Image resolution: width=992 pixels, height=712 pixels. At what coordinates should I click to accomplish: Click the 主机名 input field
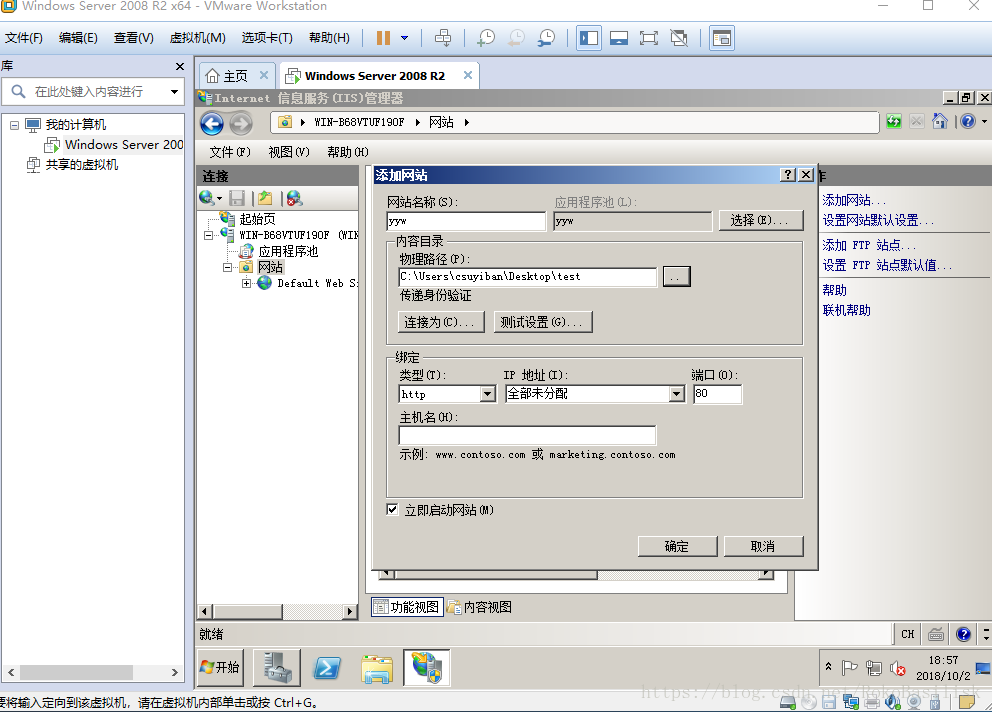point(528,435)
